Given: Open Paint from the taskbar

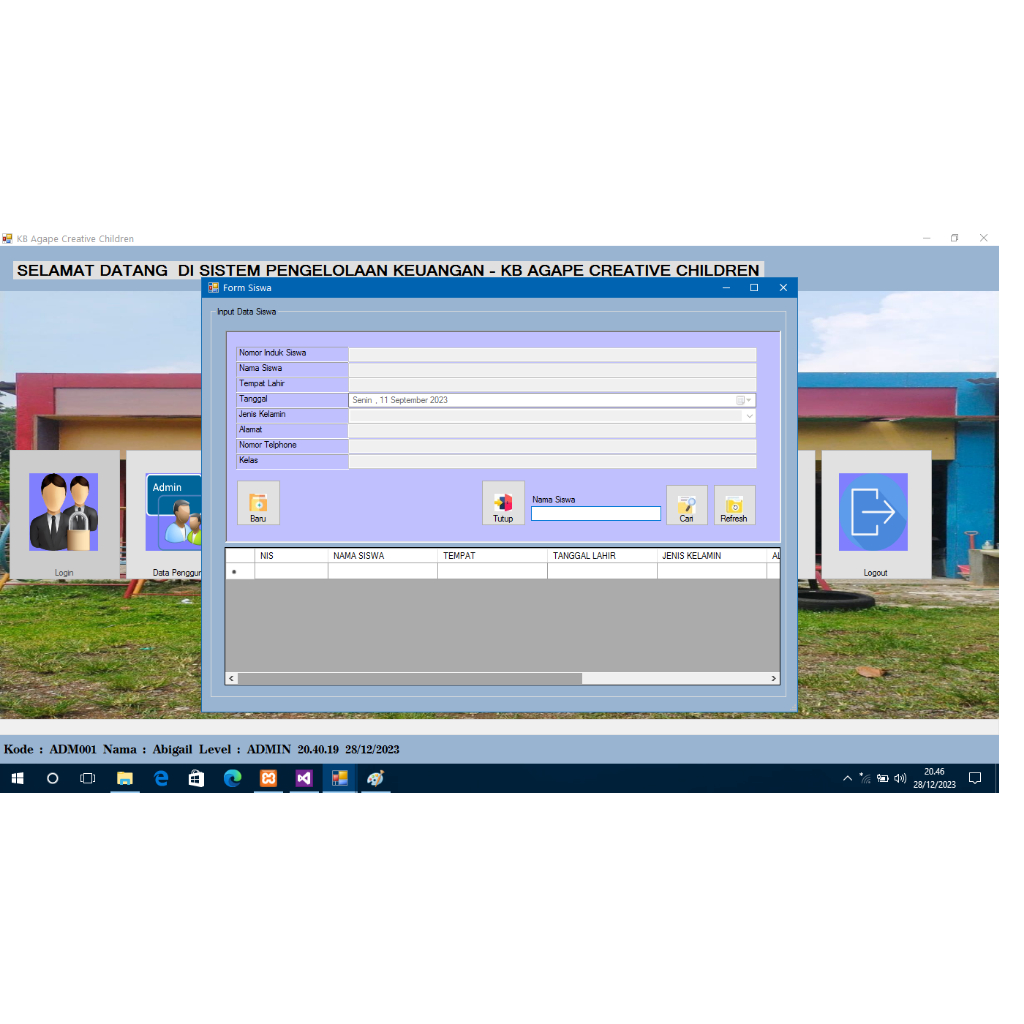Looking at the screenshot, I should click(x=376, y=778).
